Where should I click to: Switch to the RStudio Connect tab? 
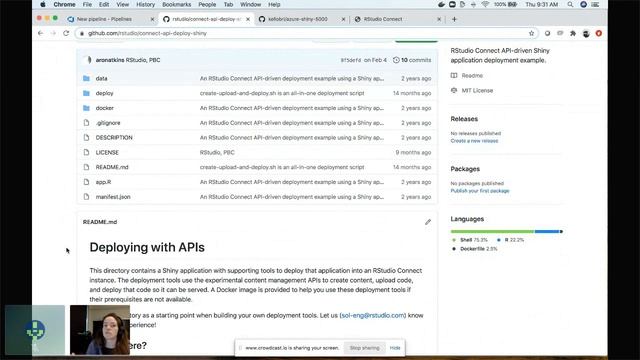click(383, 19)
